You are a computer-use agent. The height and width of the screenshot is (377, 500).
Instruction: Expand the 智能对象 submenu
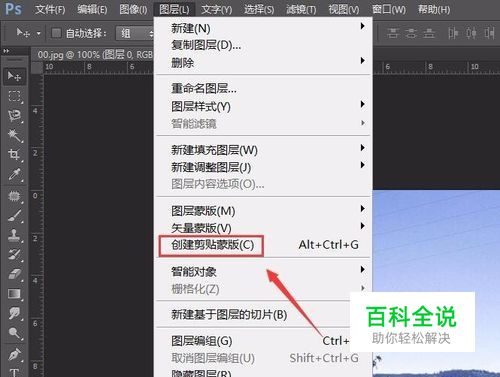pos(362,269)
